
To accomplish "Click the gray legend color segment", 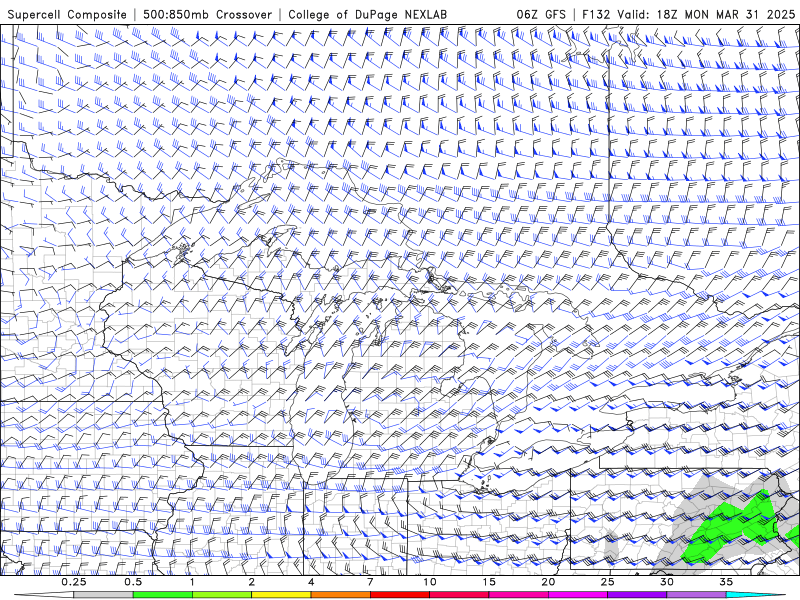I will [x=103, y=595].
